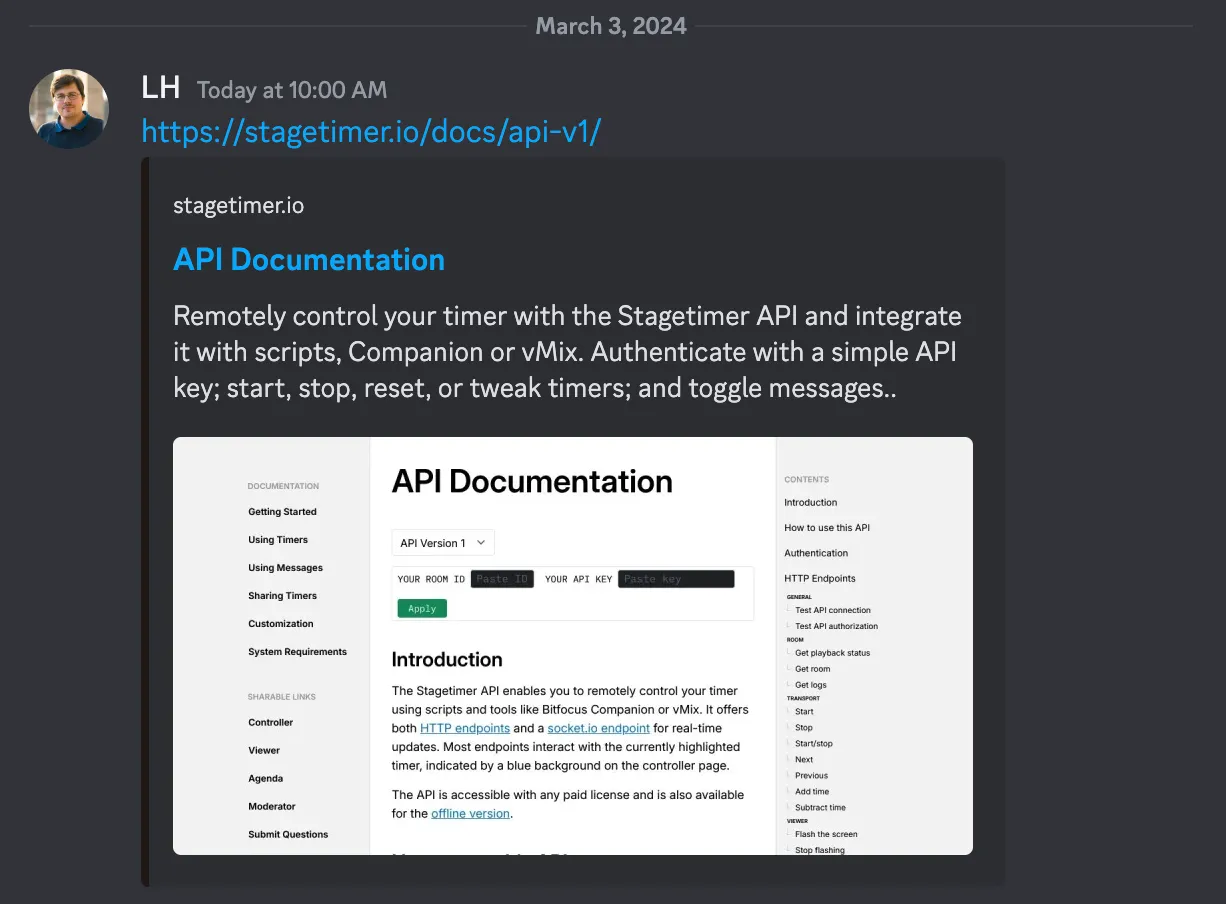Click the API Documentation embed title

tap(308, 259)
